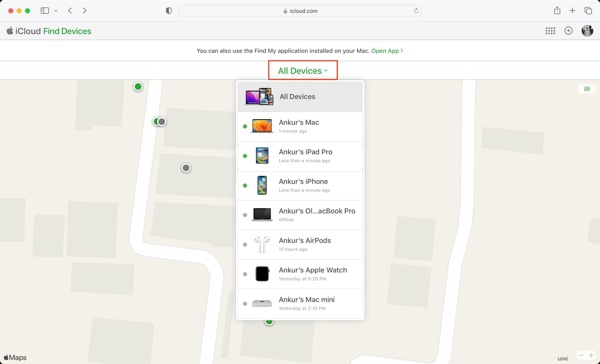Select All Devices in the list
This screenshot has height=364, width=600.
(300, 96)
